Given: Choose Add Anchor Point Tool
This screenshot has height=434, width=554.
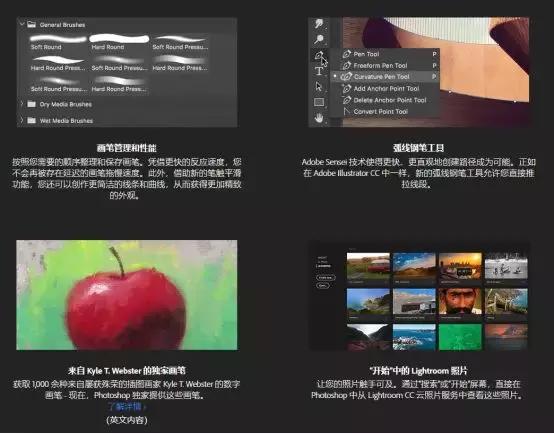Looking at the screenshot, I should (x=385, y=88).
